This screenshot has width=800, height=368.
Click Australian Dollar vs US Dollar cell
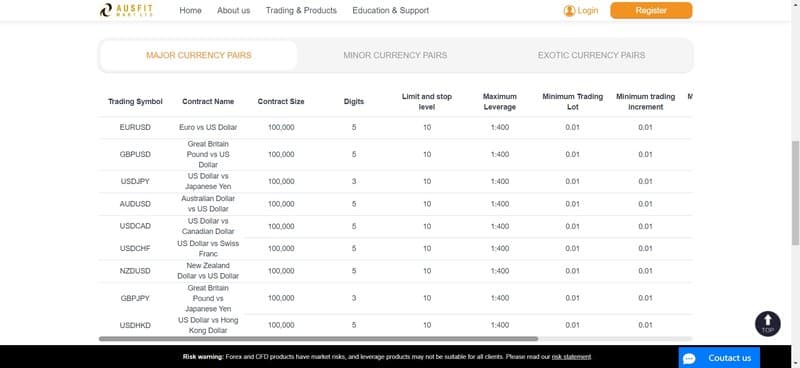click(208, 204)
